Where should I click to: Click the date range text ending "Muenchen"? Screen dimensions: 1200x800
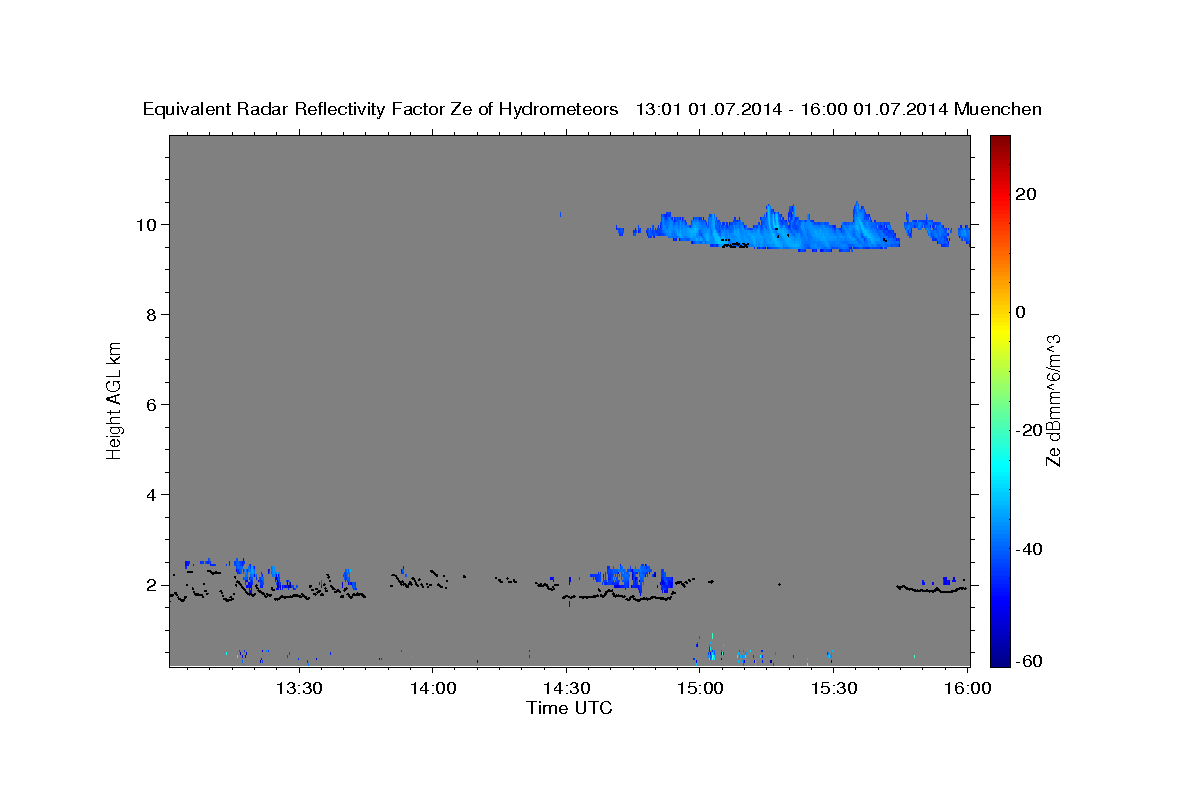tap(839, 109)
